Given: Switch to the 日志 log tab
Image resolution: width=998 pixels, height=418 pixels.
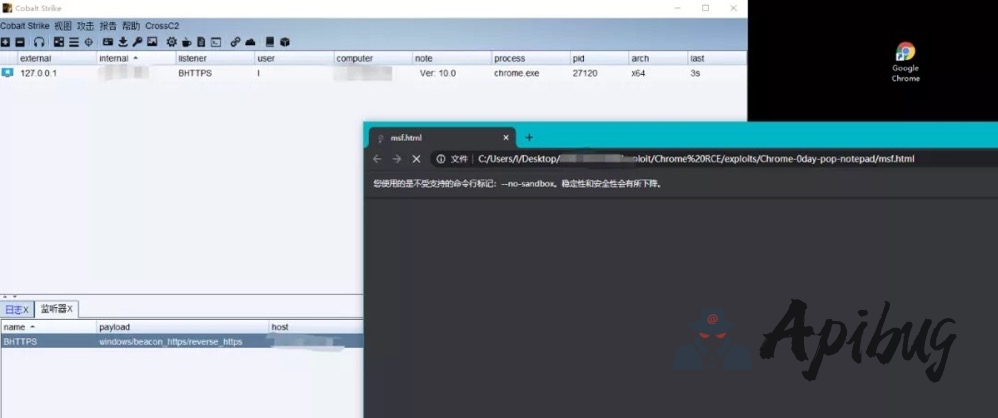Looking at the screenshot, I should coord(17,310).
